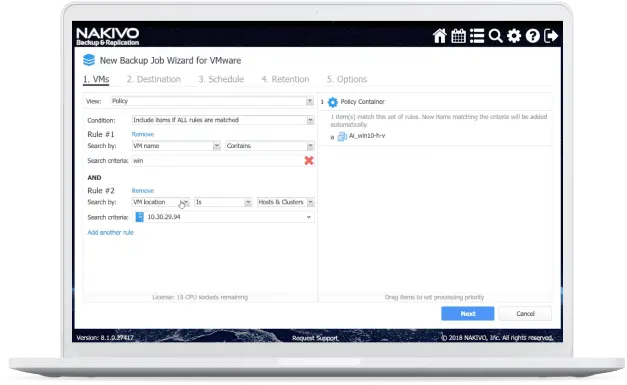Click the Next button
Image resolution: width=627 pixels, height=385 pixels.
(x=467, y=314)
